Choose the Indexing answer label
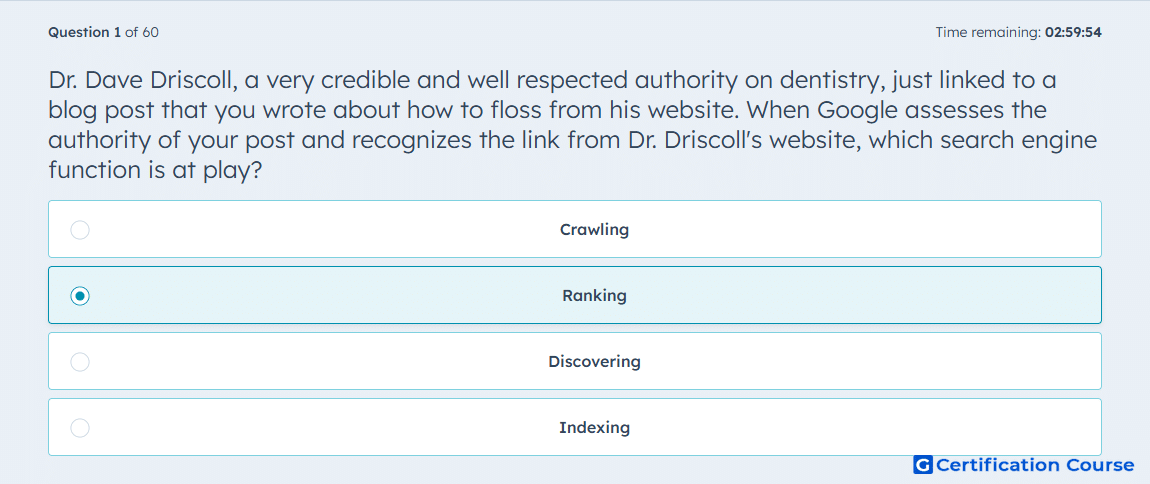 coord(594,428)
